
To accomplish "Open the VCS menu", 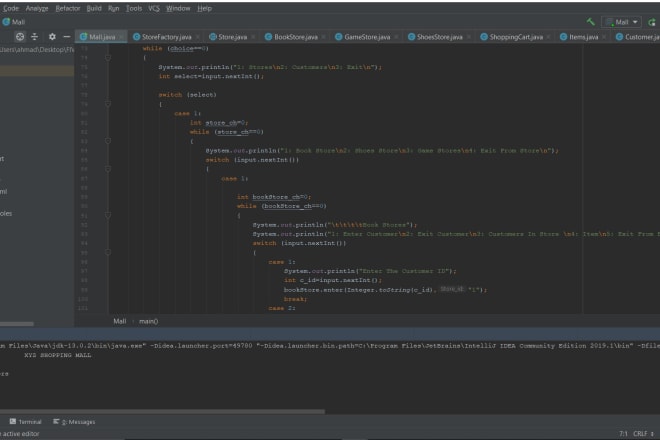I will (x=154, y=8).
